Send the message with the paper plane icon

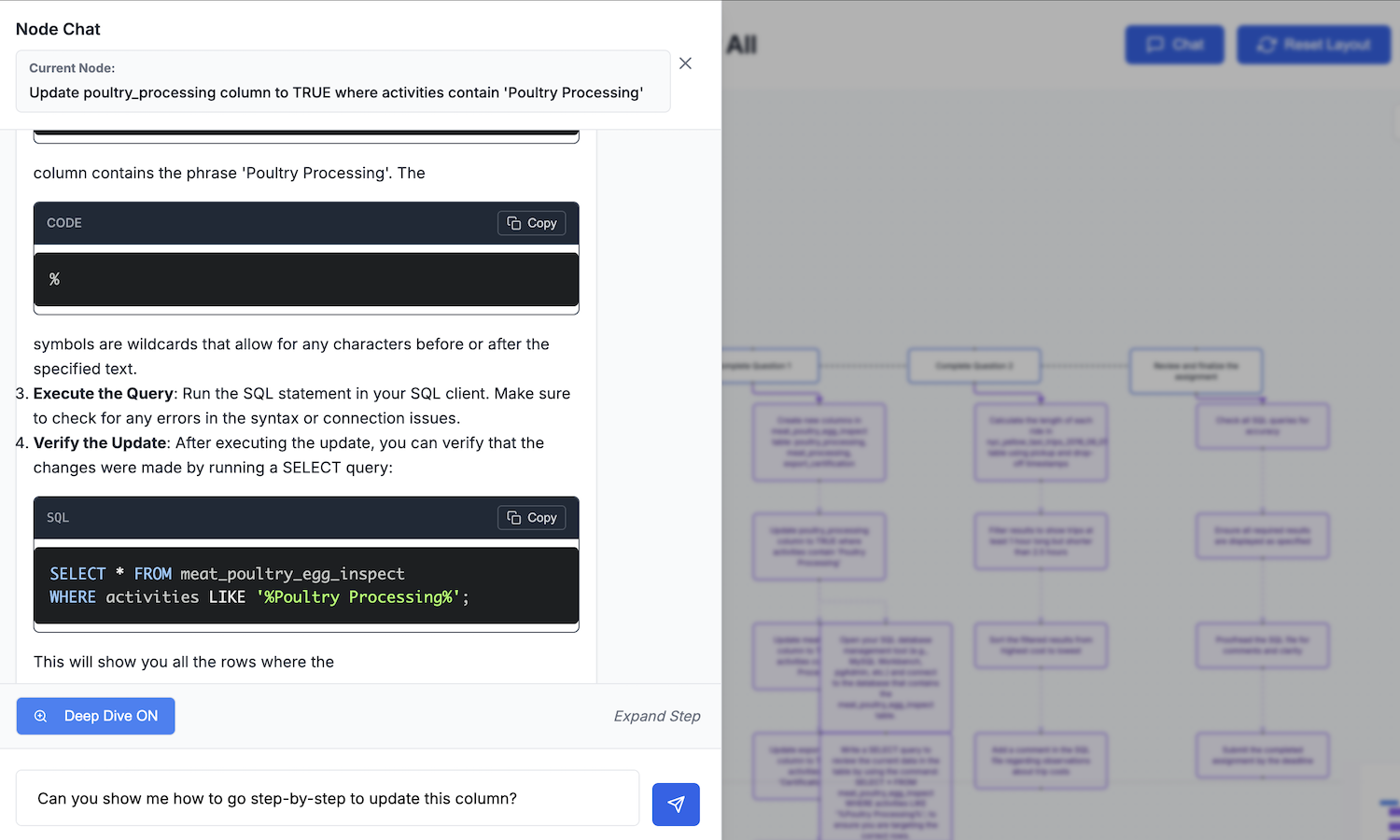pyautogui.click(x=676, y=804)
